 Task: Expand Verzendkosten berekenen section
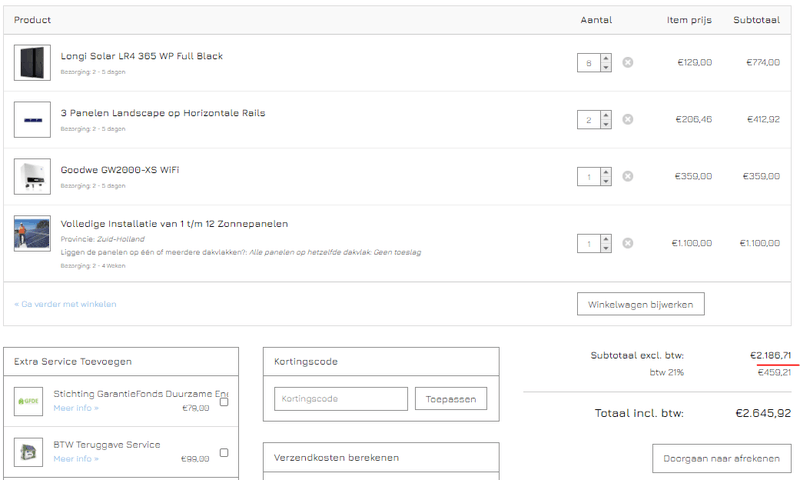[x=381, y=458]
